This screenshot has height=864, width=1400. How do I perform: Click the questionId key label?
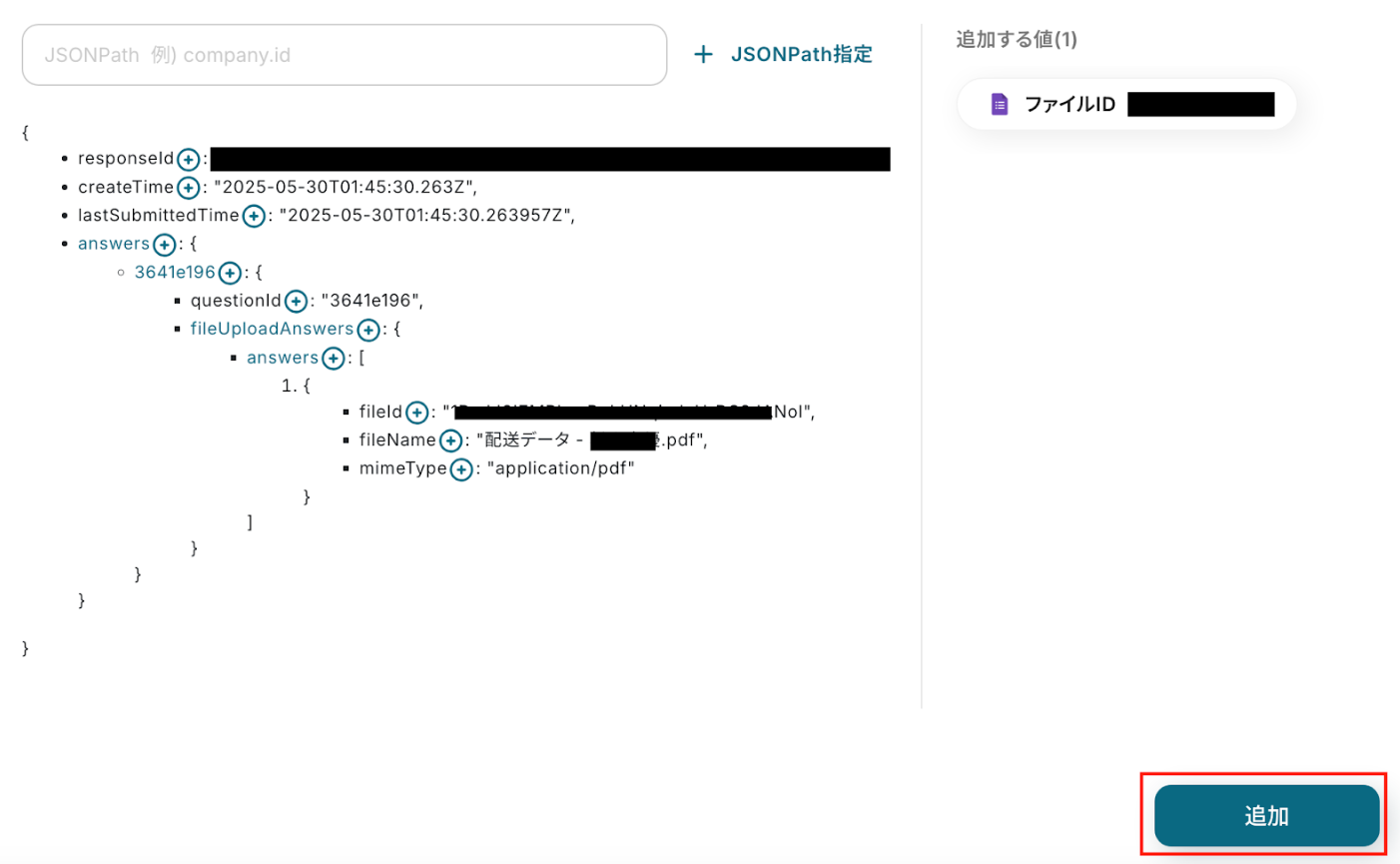237,300
